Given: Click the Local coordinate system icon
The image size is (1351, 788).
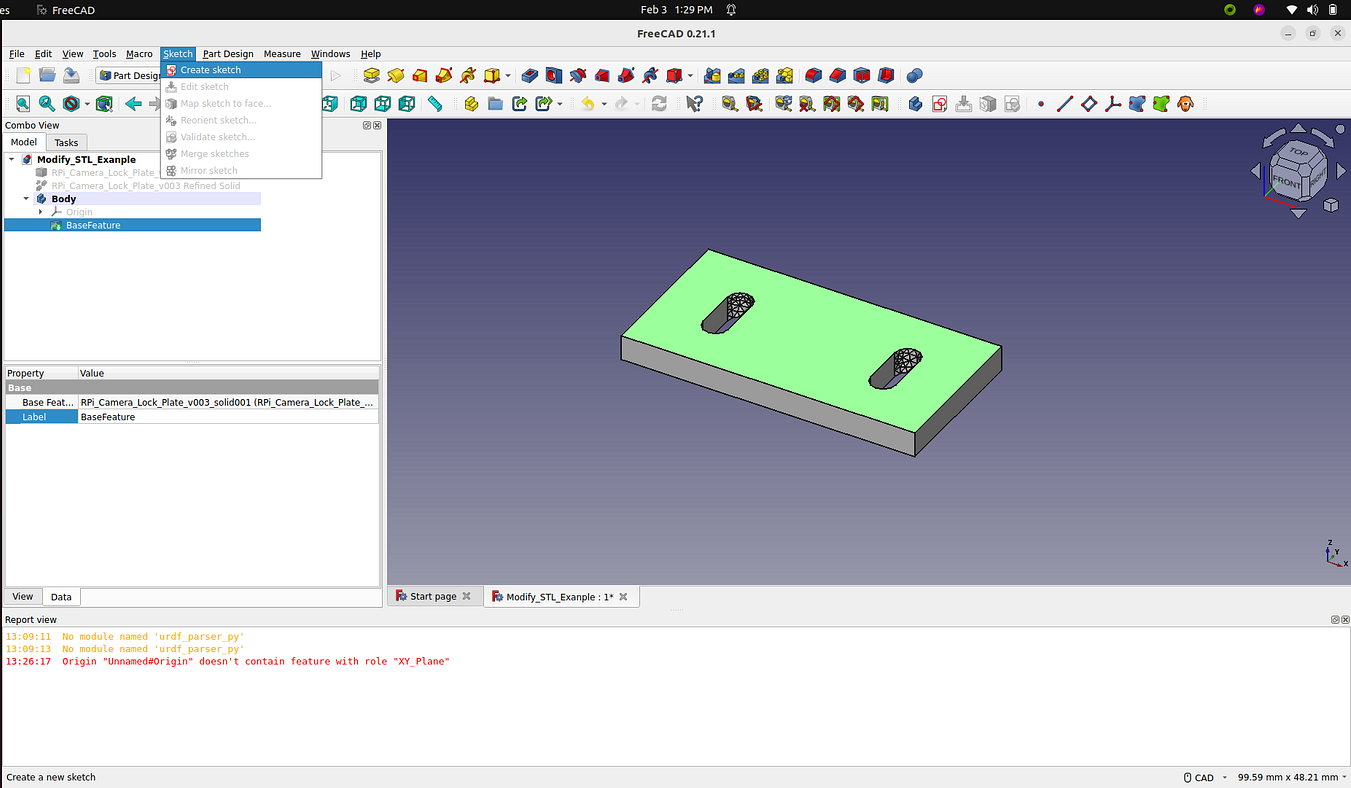Looking at the screenshot, I should pos(1113,103).
